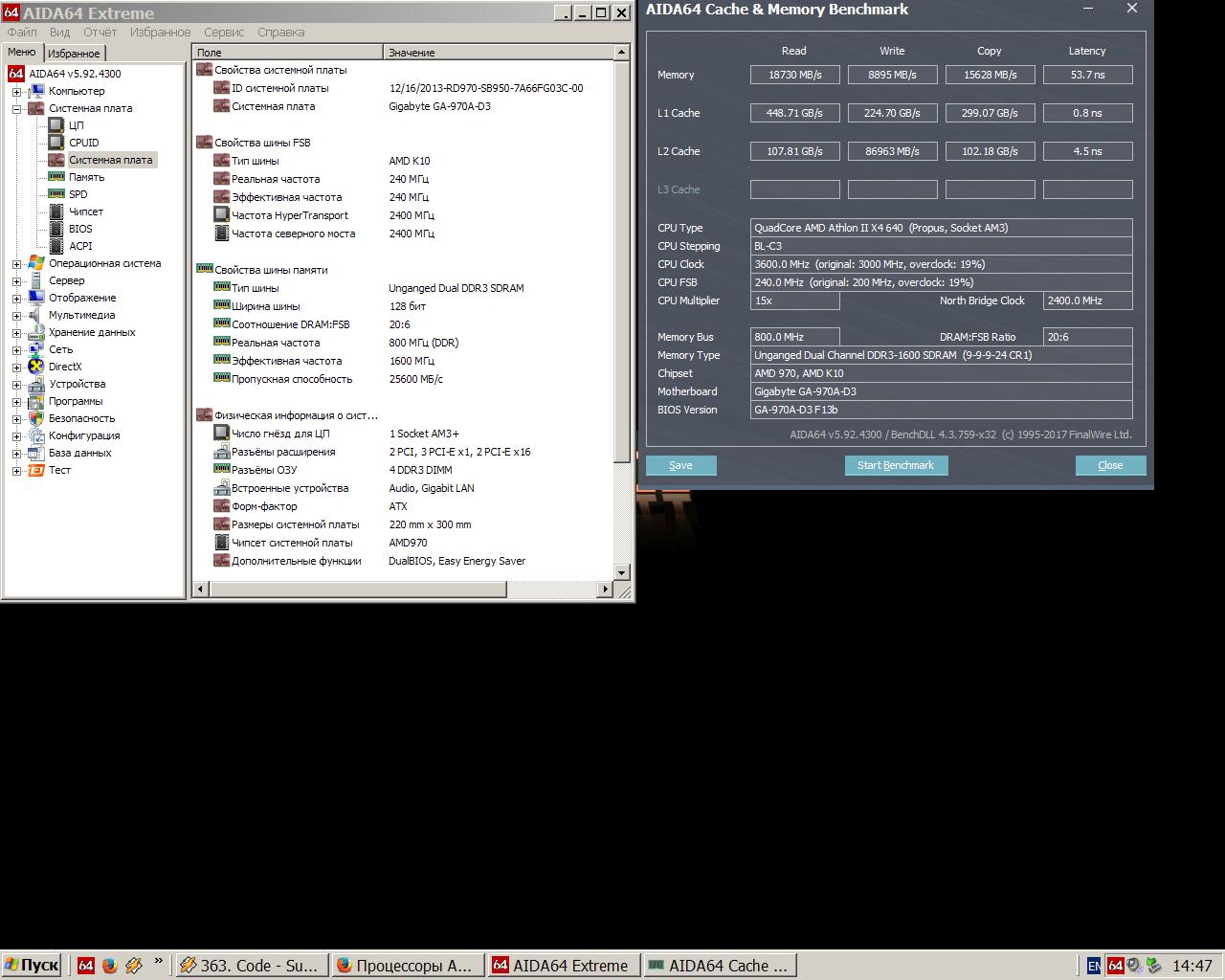
Task: Open the Пуск start menu
Action: pos(33,966)
